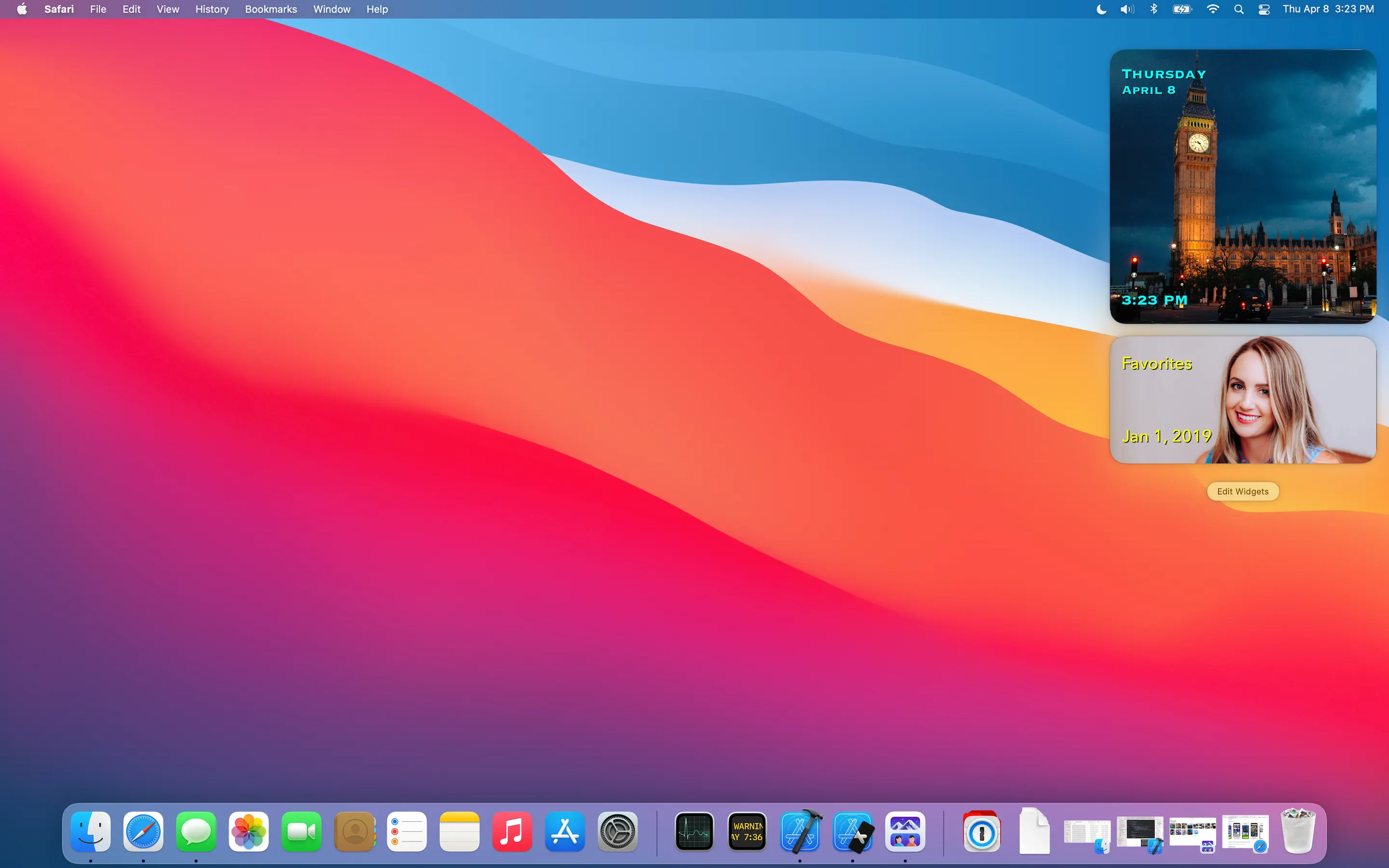The width and height of the screenshot is (1389, 868).
Task: Toggle Bluetooth from menu bar icon
Action: tap(1154, 9)
